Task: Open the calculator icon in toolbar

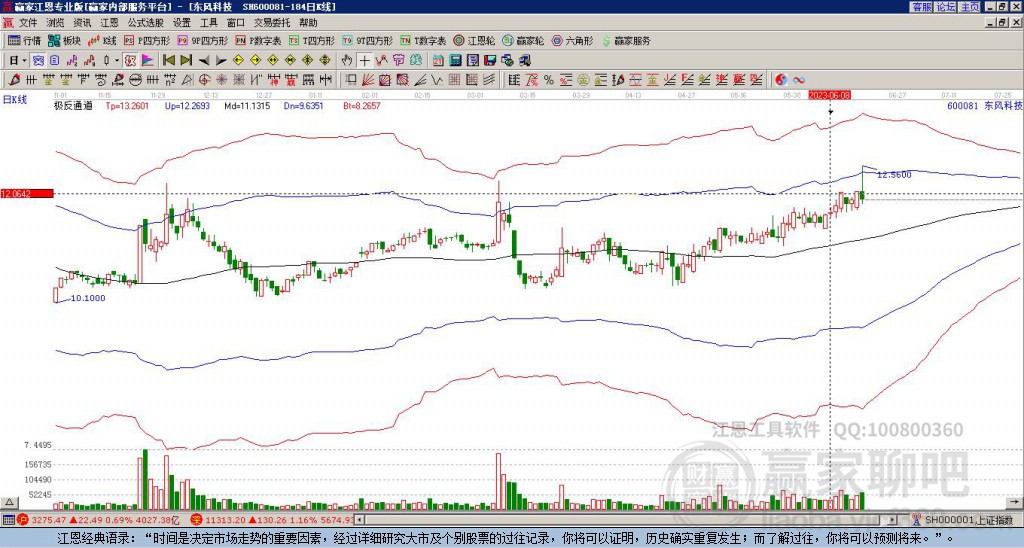Action: click(455, 61)
